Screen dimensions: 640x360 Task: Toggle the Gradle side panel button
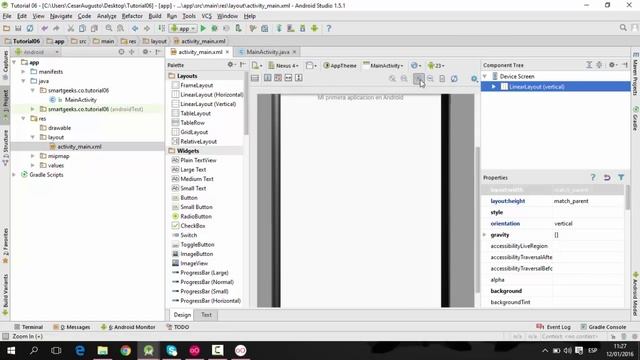point(636,118)
